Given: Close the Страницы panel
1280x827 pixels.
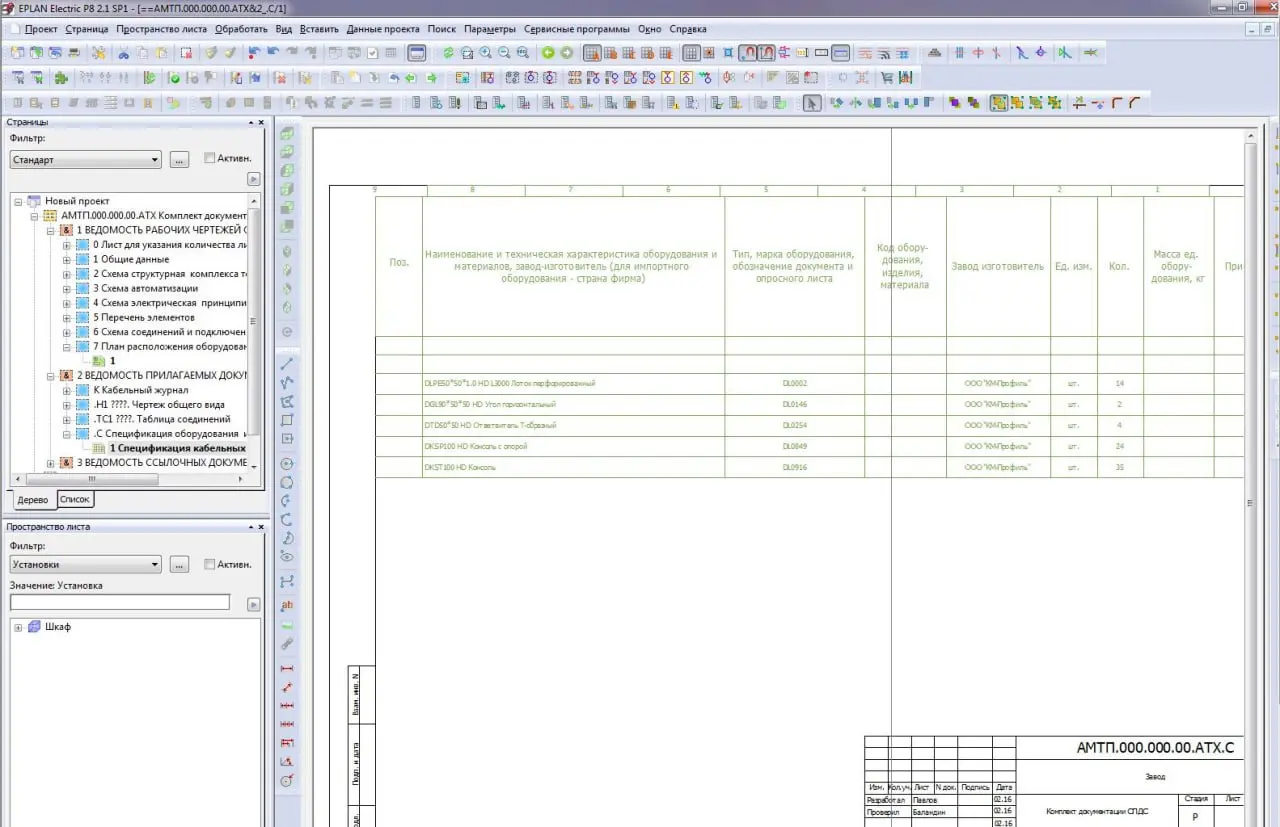Looking at the screenshot, I should 262,122.
